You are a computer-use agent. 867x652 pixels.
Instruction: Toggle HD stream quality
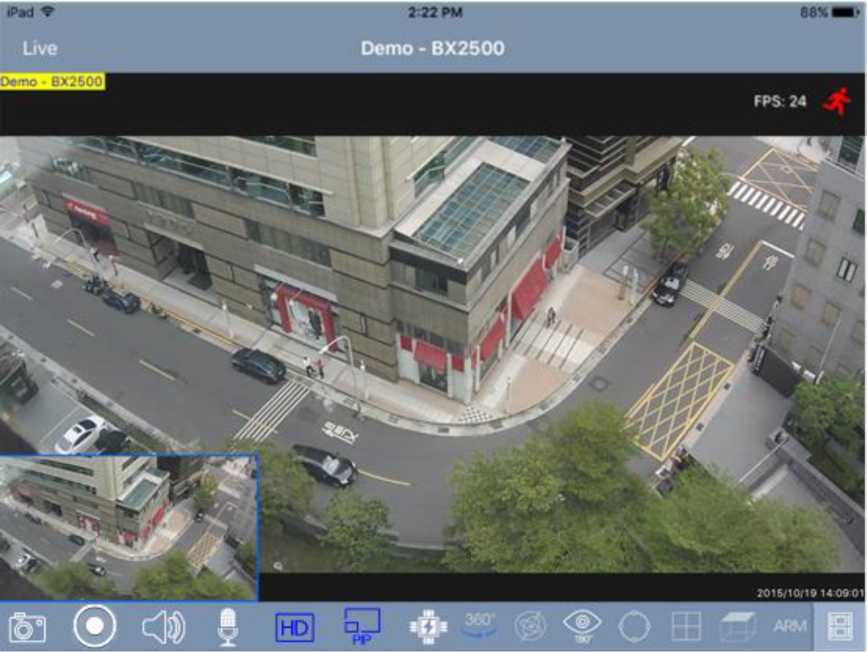click(295, 627)
